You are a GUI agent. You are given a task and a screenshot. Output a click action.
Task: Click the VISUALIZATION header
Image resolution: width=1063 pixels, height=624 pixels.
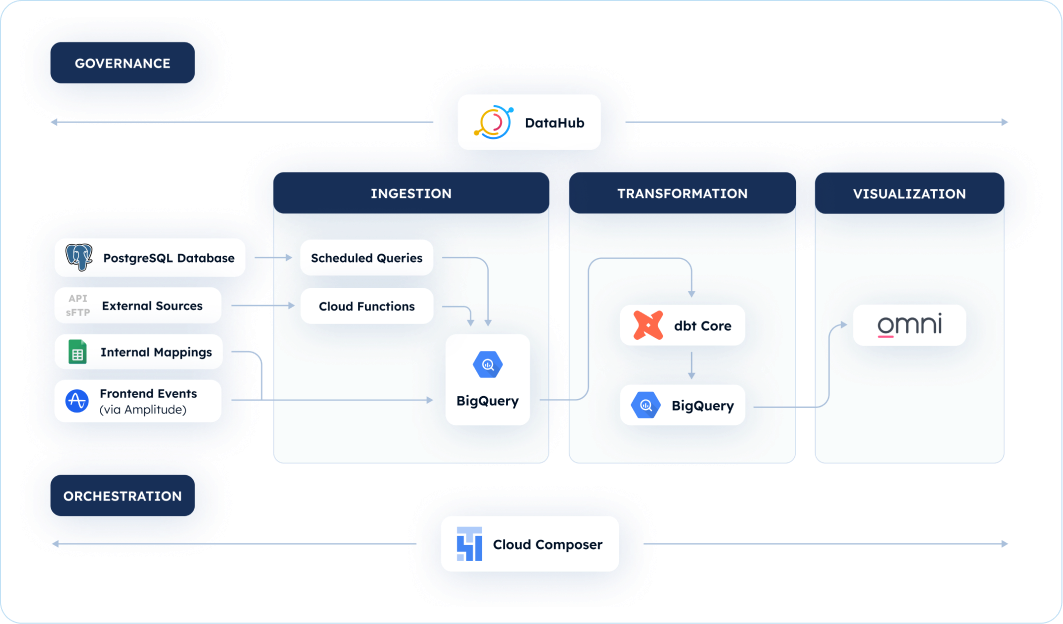pyautogui.click(x=909, y=193)
